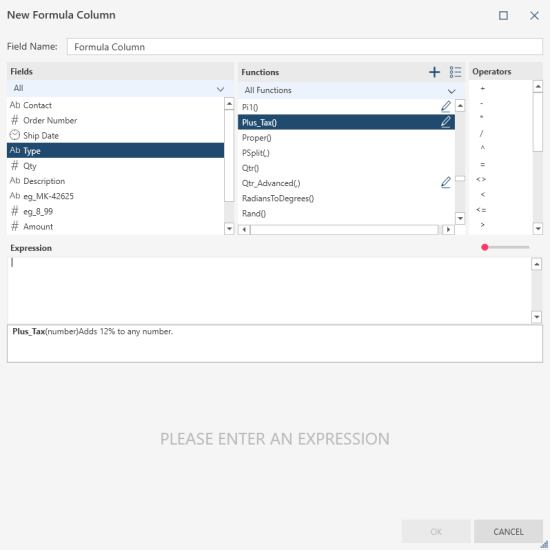Click the Field Name input box
The width and height of the screenshot is (550, 550).
tap(304, 47)
